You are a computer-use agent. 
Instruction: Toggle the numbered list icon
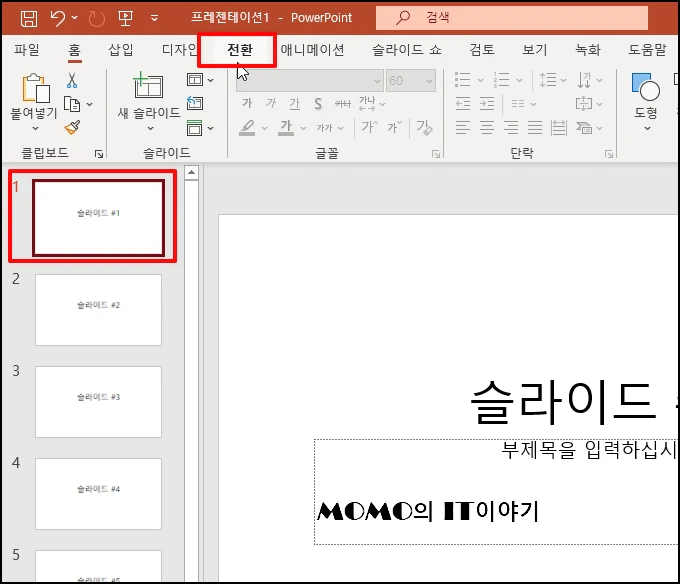pos(502,80)
